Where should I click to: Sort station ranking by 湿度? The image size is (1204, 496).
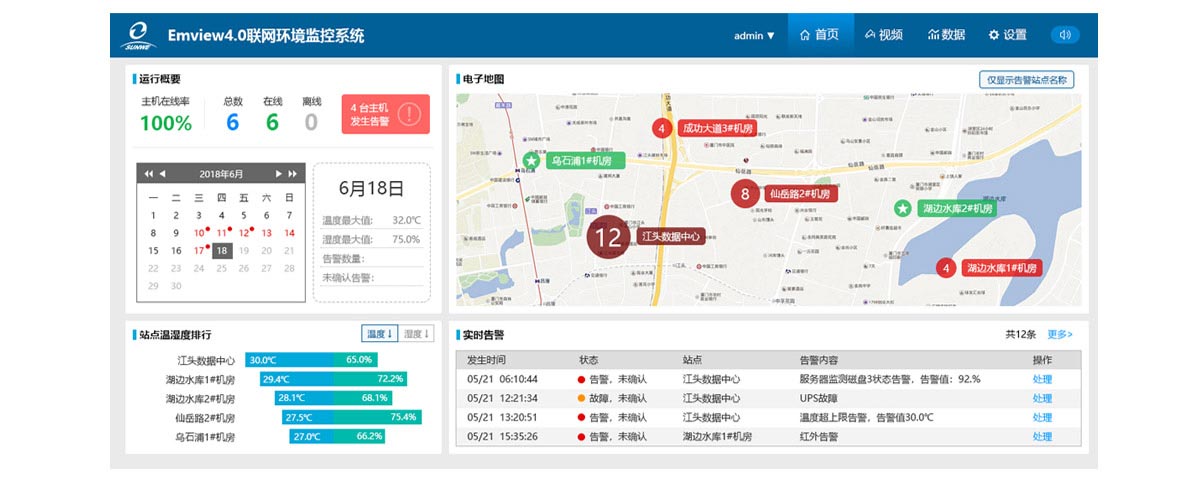tap(416, 334)
